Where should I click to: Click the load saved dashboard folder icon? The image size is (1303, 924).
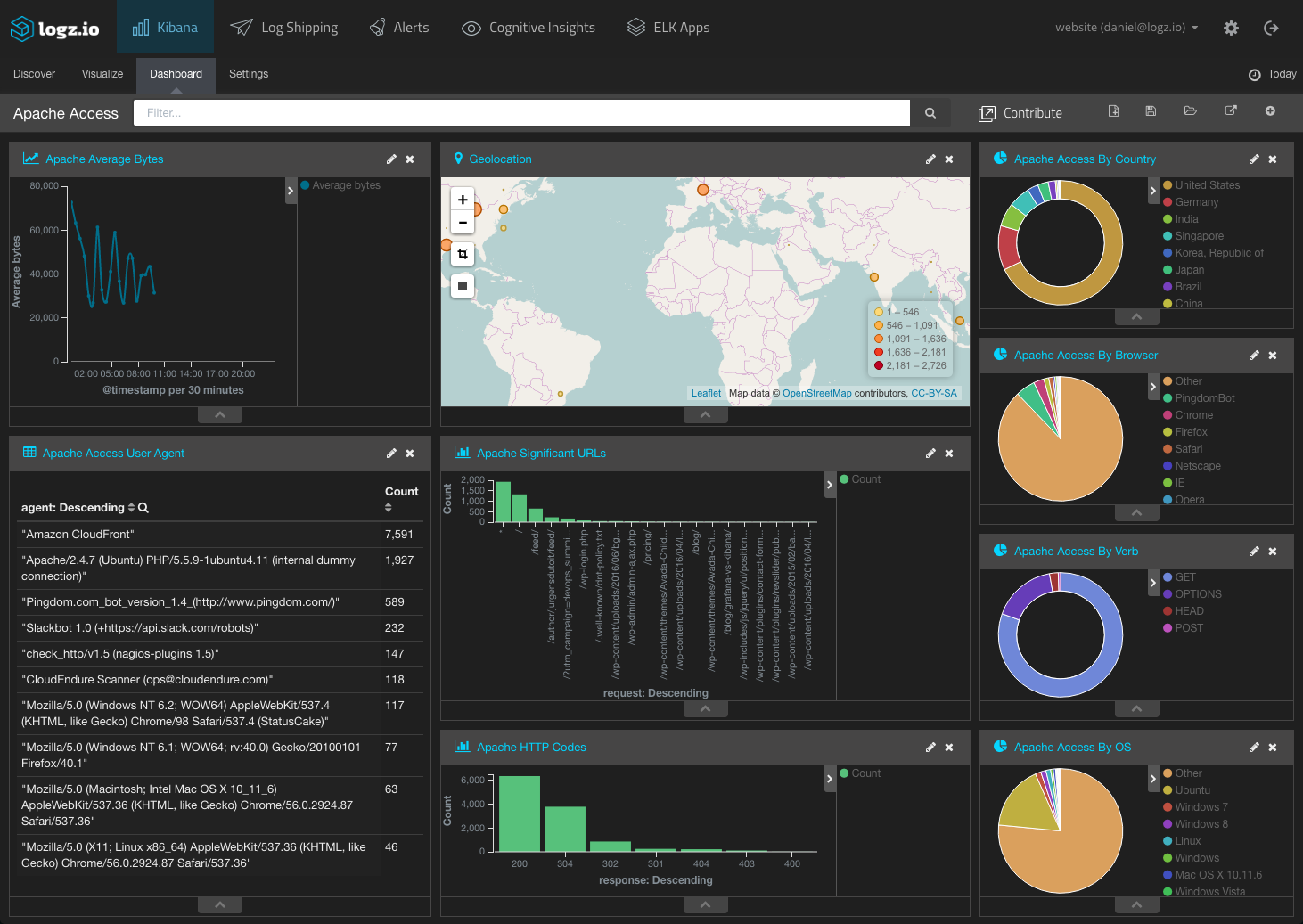pos(1190,111)
